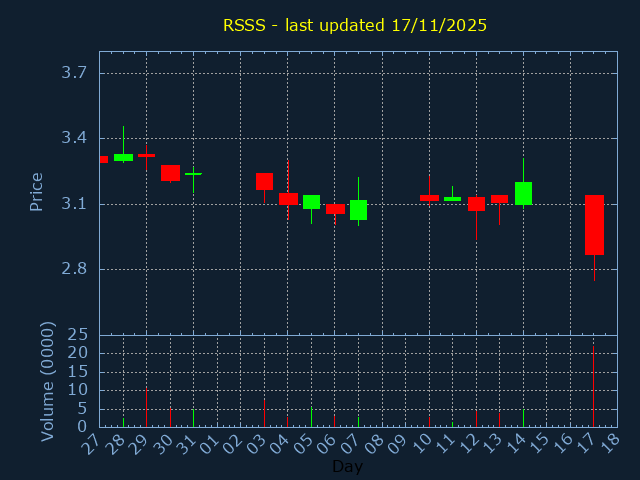Select the green candlestick on day 05
The height and width of the screenshot is (480, 640).
pos(311,202)
